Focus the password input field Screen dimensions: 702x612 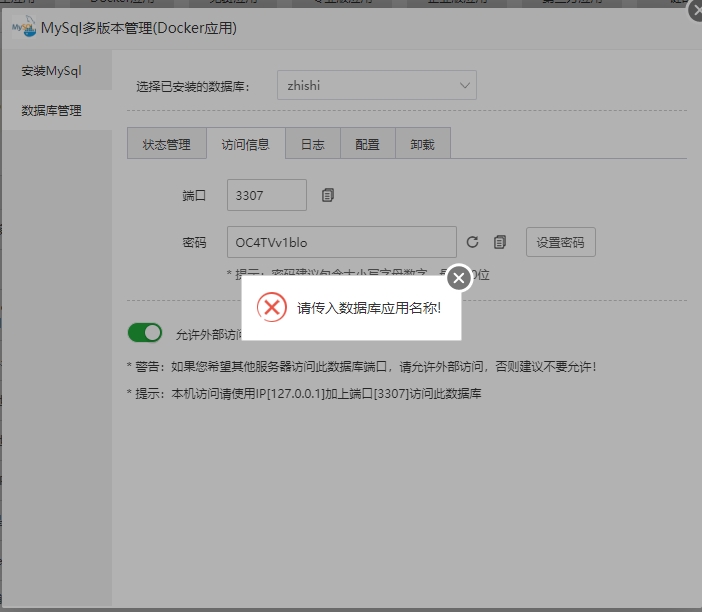pyautogui.click(x=342, y=242)
